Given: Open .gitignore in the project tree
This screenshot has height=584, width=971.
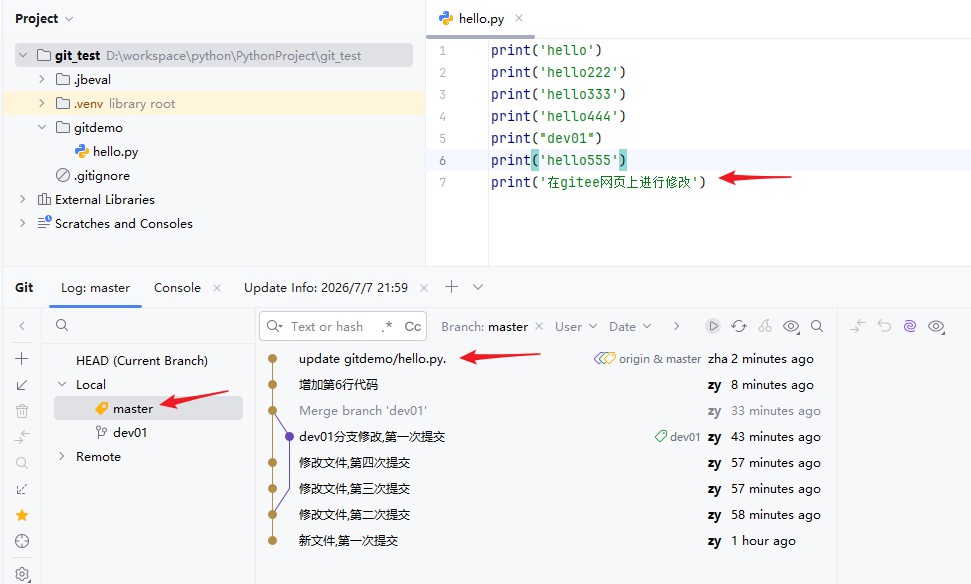Looking at the screenshot, I should tap(102, 176).
